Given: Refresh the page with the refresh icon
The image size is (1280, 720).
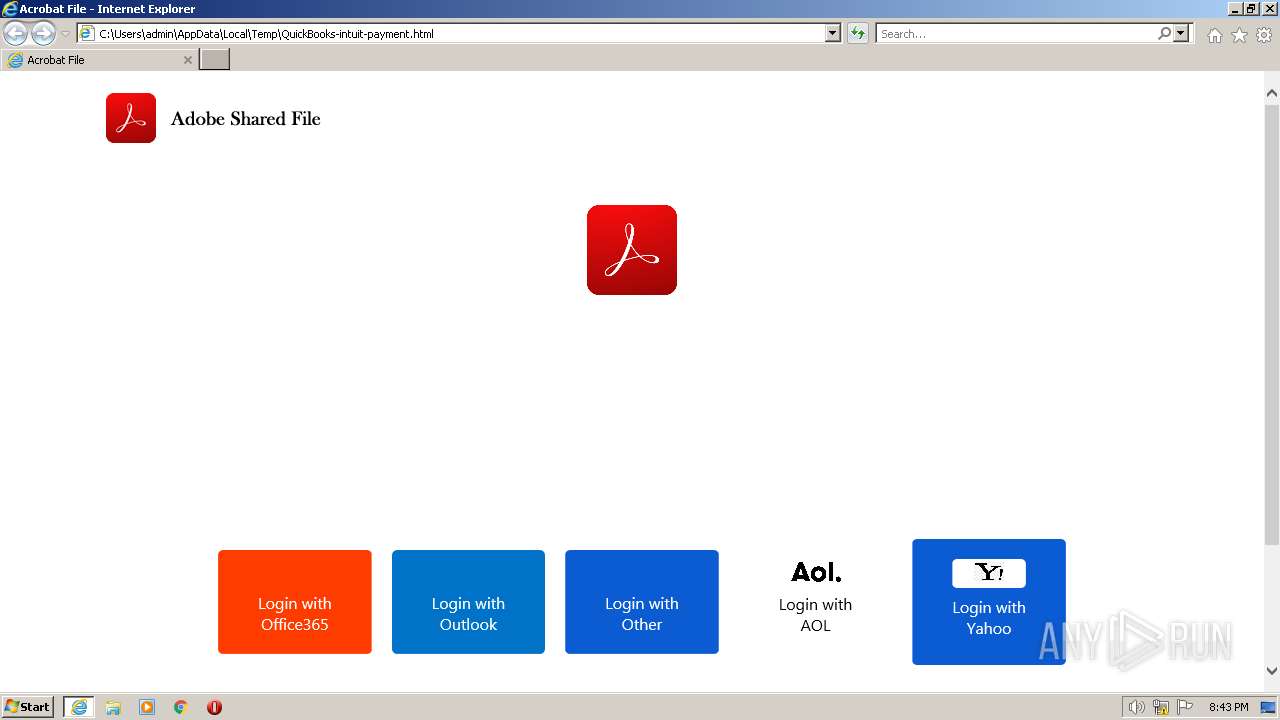Looking at the screenshot, I should (x=857, y=33).
